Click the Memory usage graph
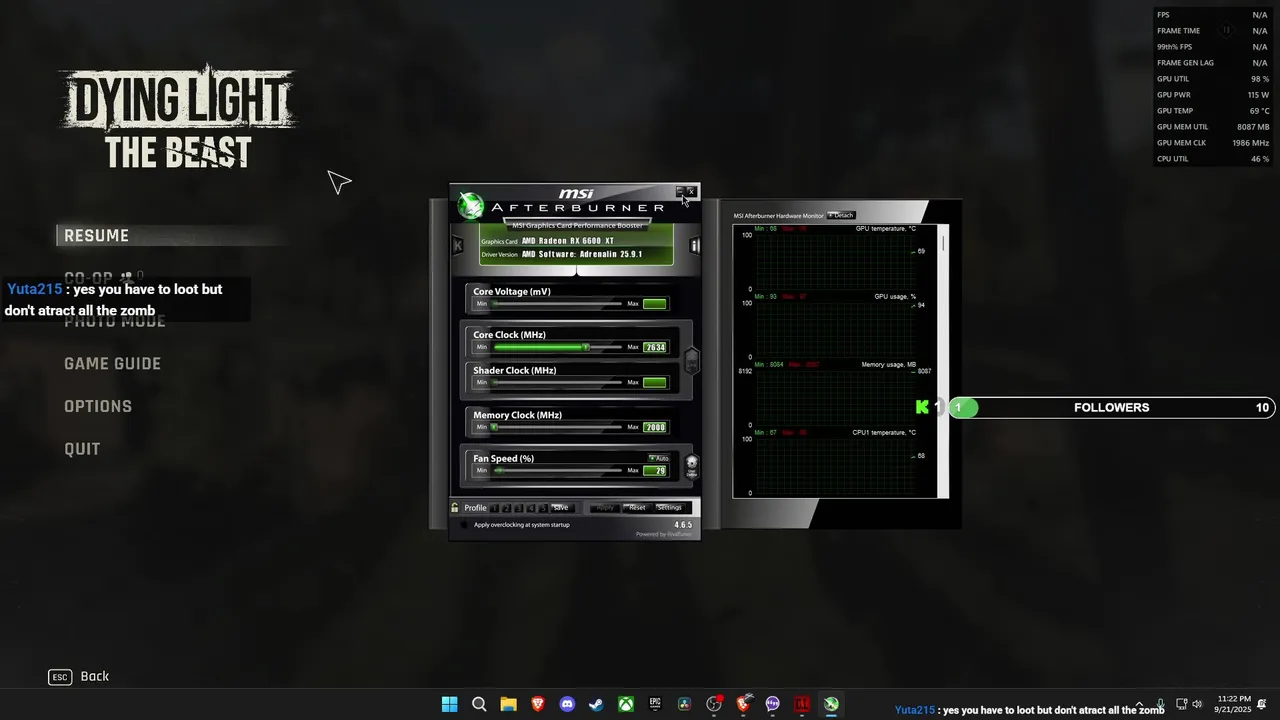Image resolution: width=1280 pixels, height=720 pixels. click(x=835, y=398)
